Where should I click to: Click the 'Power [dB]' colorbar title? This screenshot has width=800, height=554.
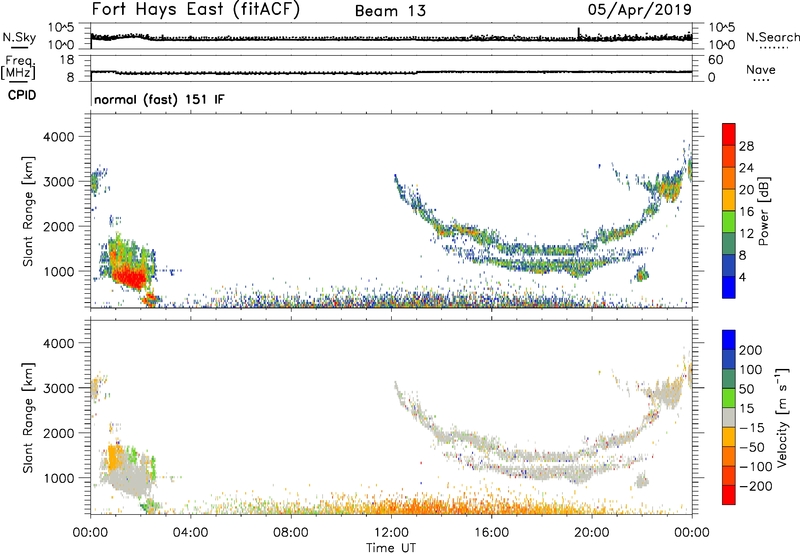click(x=763, y=211)
